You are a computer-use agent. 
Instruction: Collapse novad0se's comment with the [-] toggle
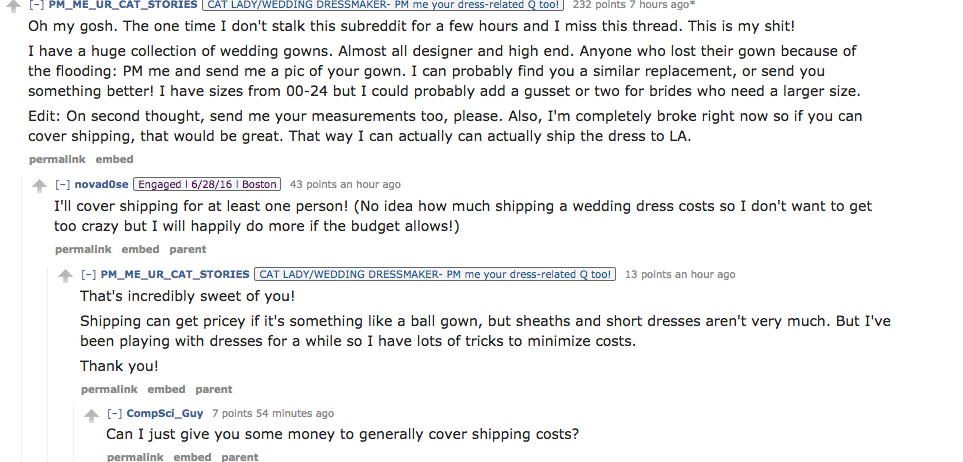pos(61,185)
